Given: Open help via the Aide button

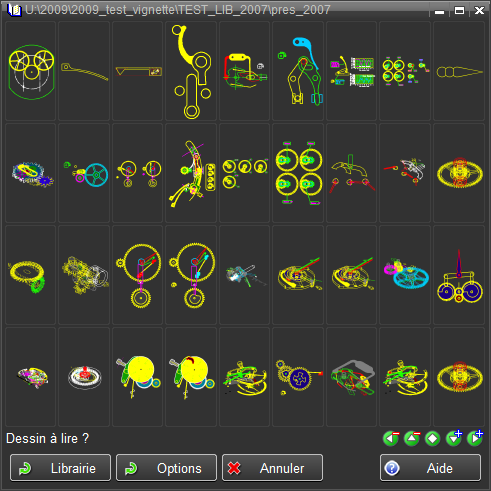Looking at the screenshot, I should pos(430,468).
